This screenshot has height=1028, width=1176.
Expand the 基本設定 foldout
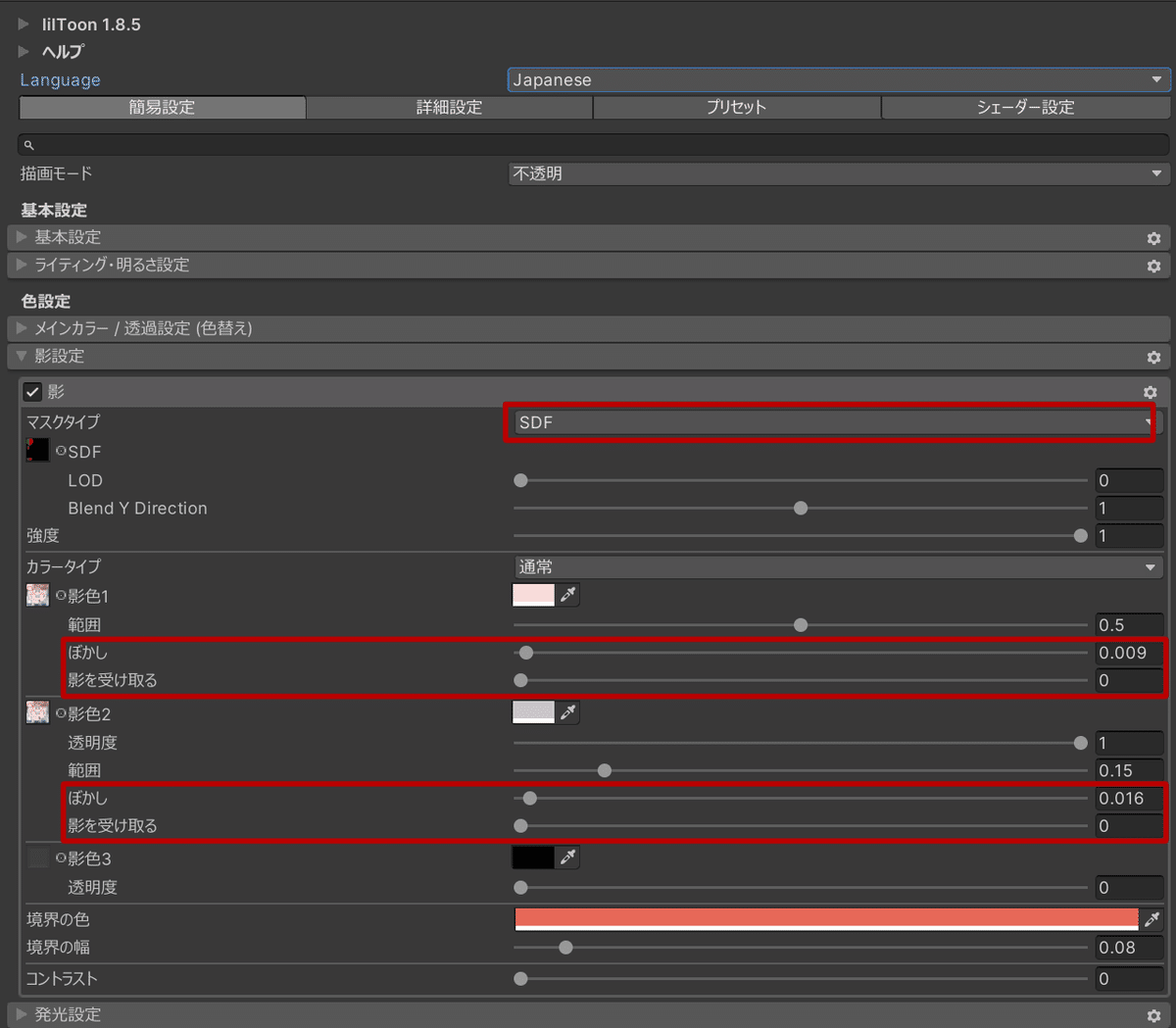22,237
